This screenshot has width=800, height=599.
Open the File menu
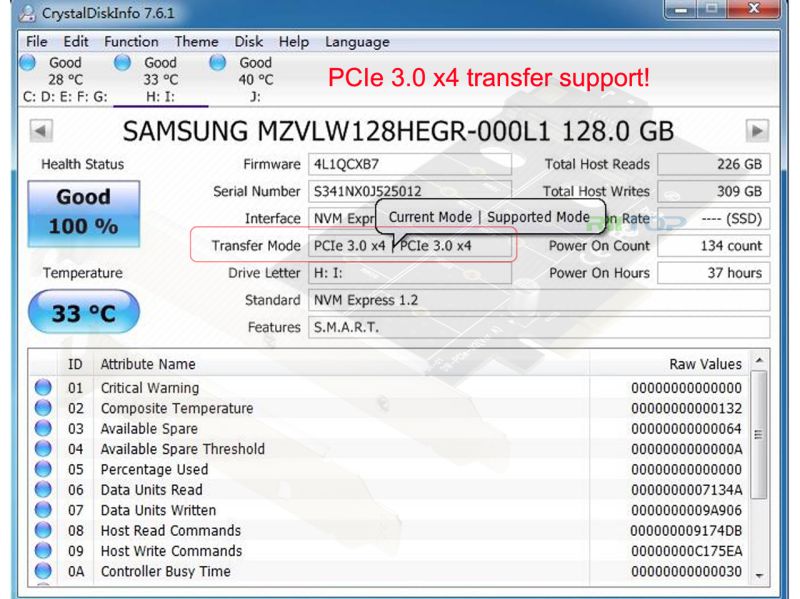[x=36, y=41]
